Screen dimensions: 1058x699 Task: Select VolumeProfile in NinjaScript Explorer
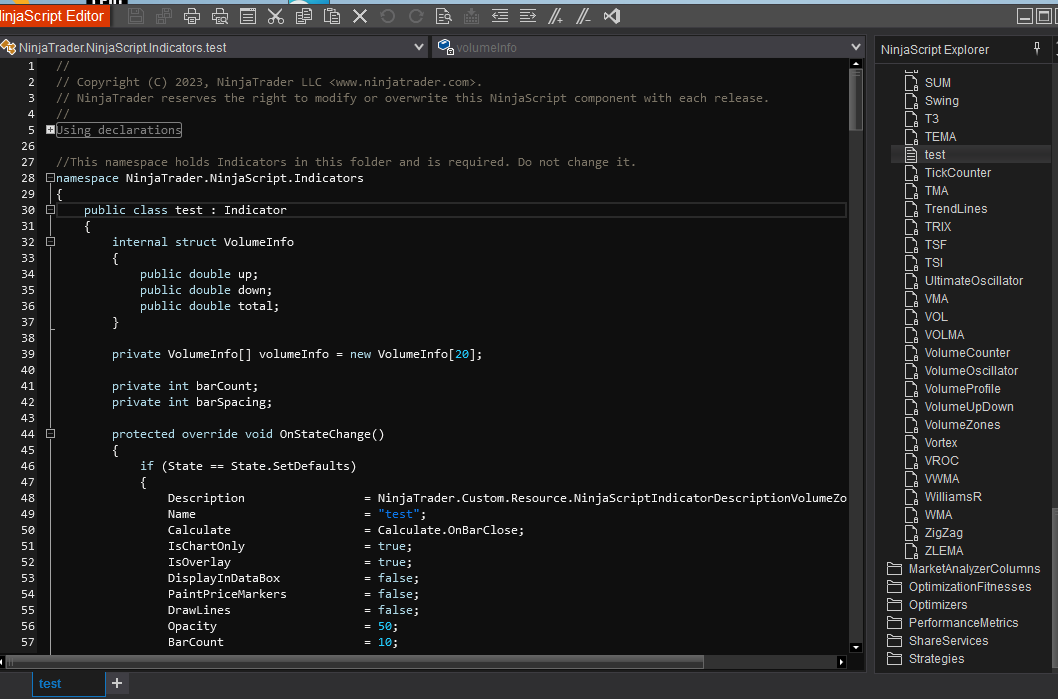tap(961, 389)
